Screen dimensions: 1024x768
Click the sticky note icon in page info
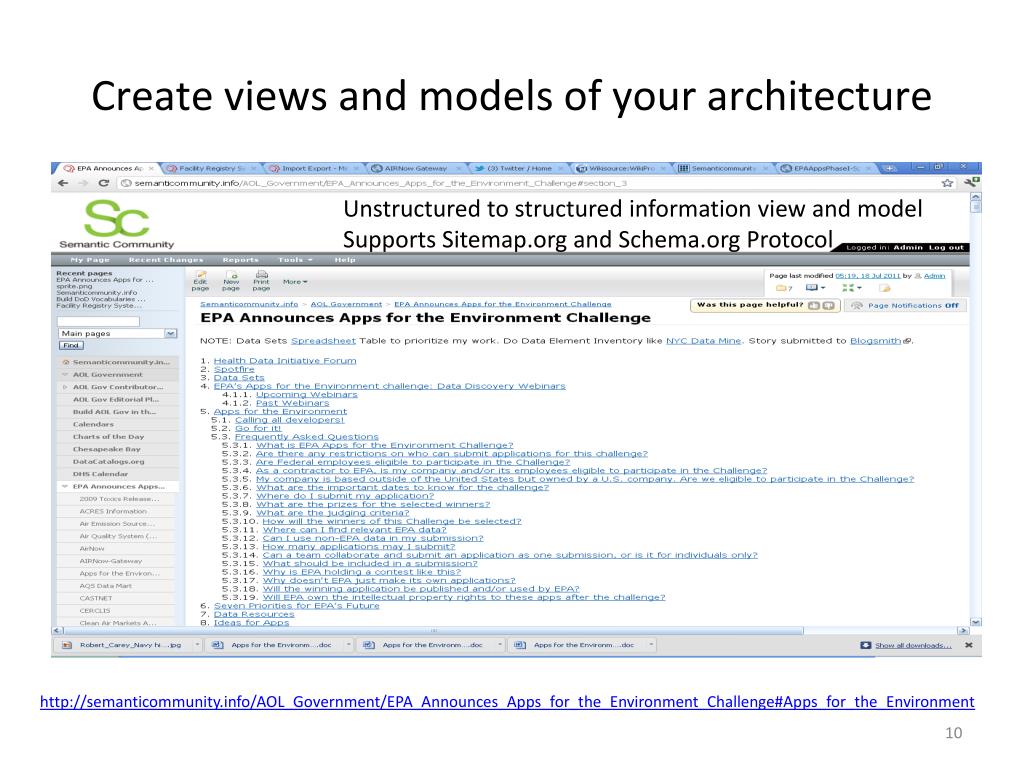(885, 288)
